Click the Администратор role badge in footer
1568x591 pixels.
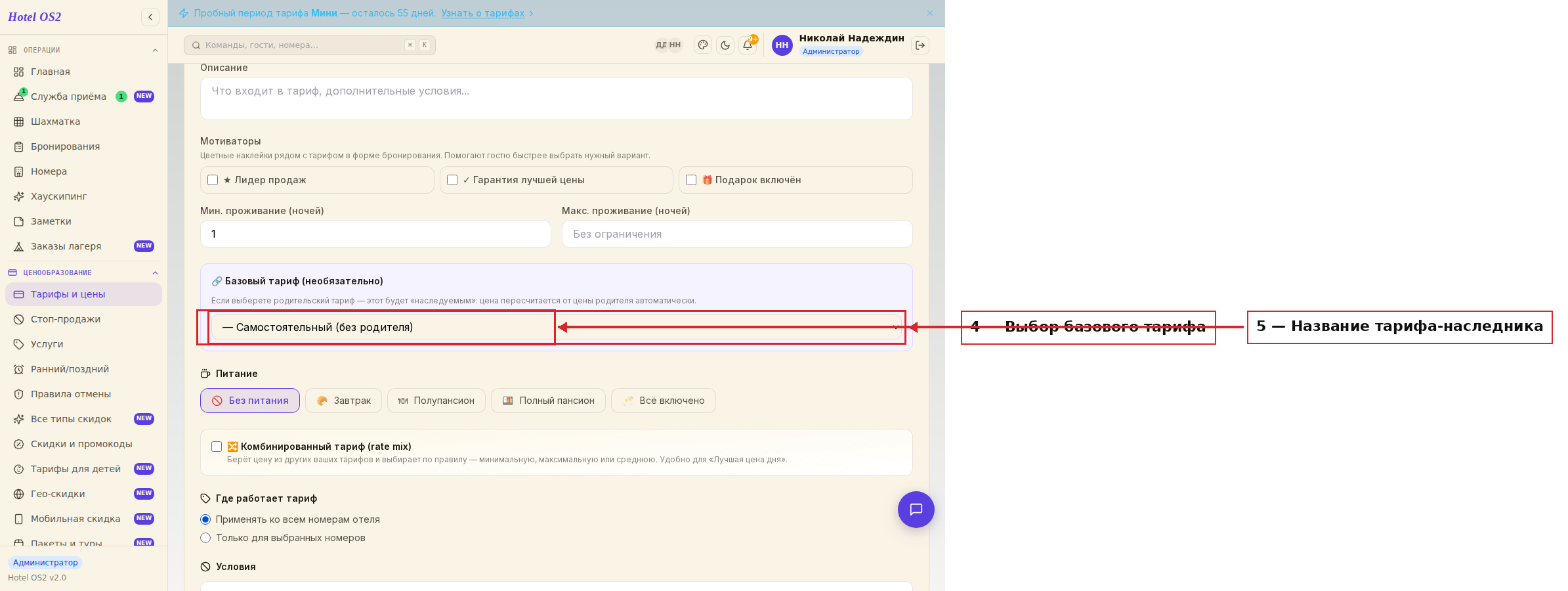point(45,563)
